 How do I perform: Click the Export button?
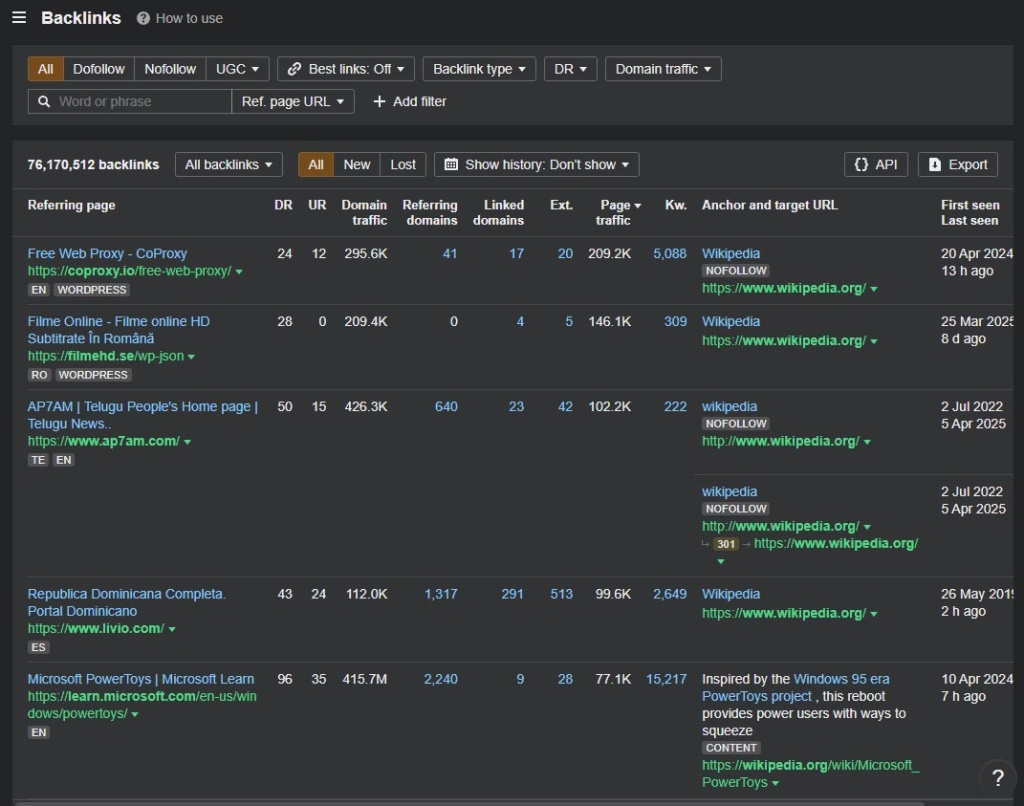(958, 165)
